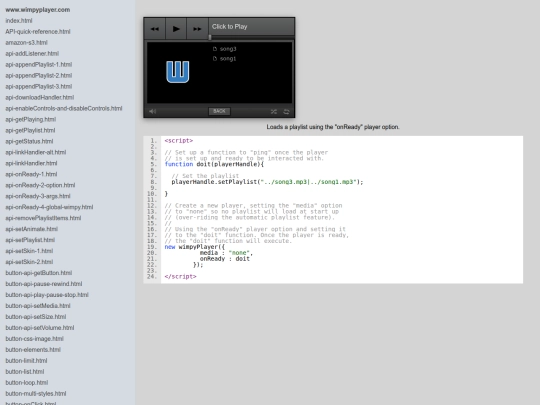Click the song1 file icon
The height and width of the screenshot is (405, 540).
(x=215, y=59)
